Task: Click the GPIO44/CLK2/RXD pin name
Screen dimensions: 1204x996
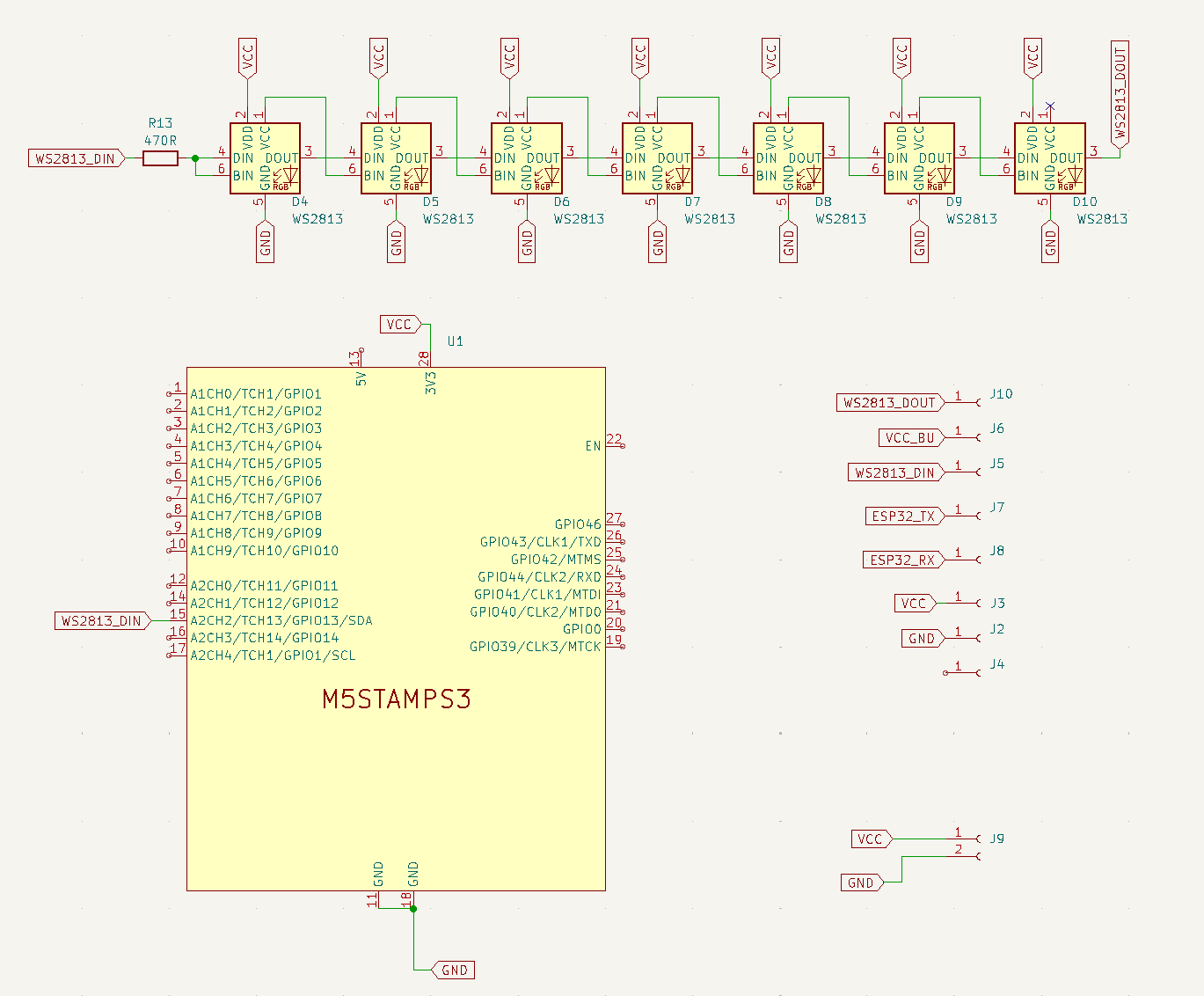Action: [x=539, y=577]
